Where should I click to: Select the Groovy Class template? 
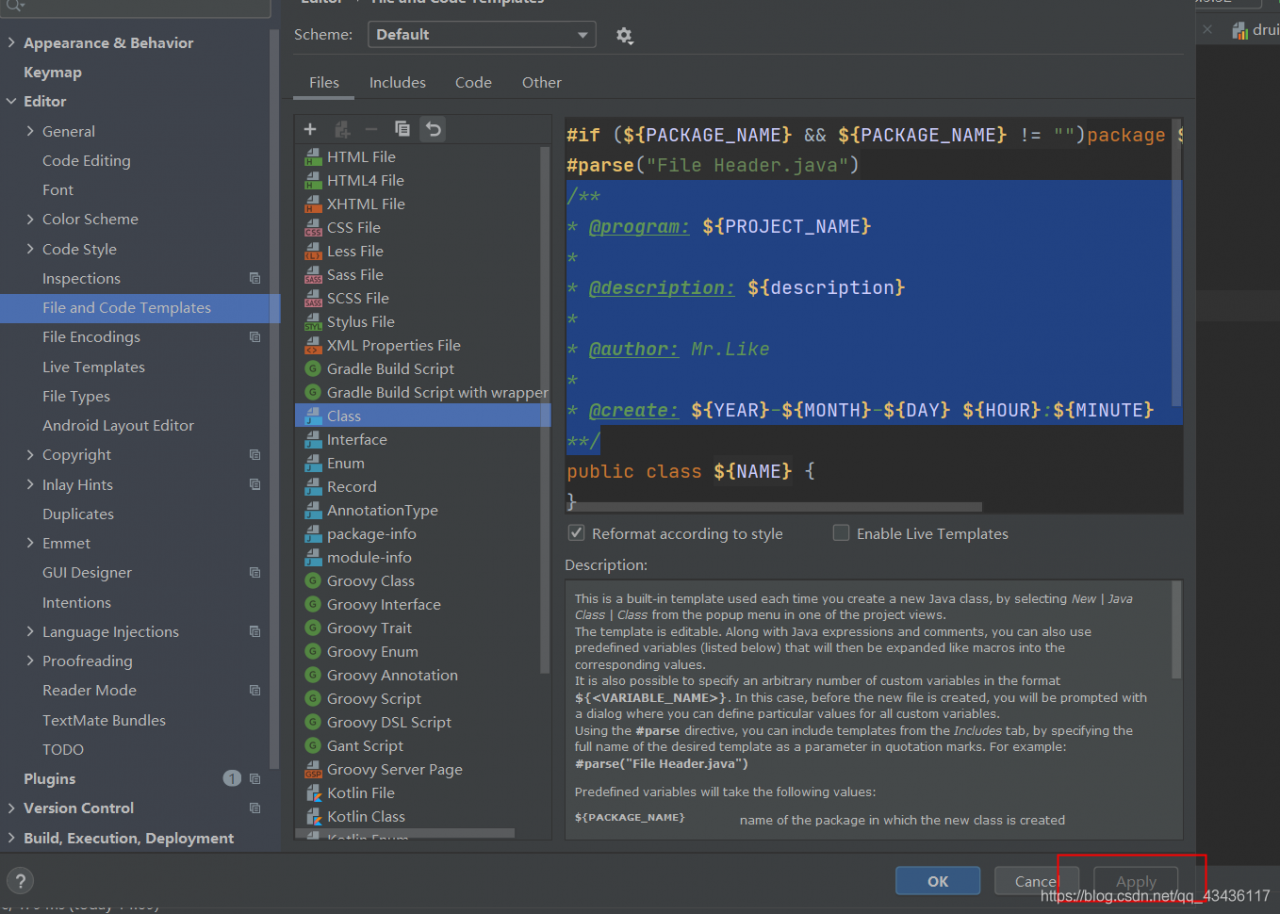pyautogui.click(x=370, y=581)
